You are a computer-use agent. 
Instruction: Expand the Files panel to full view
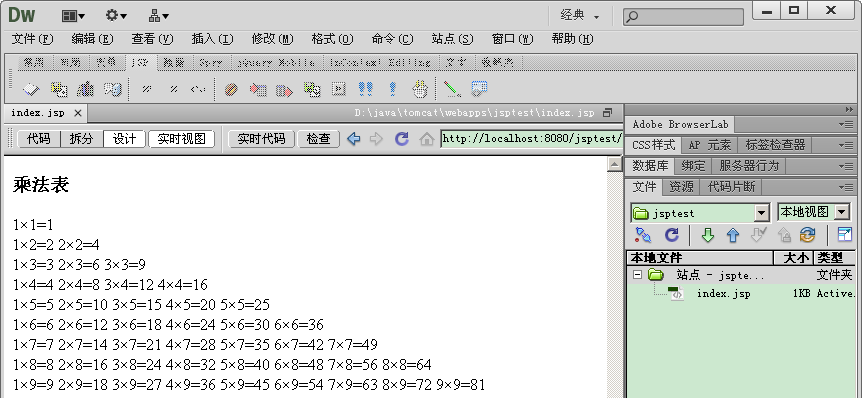(x=844, y=235)
